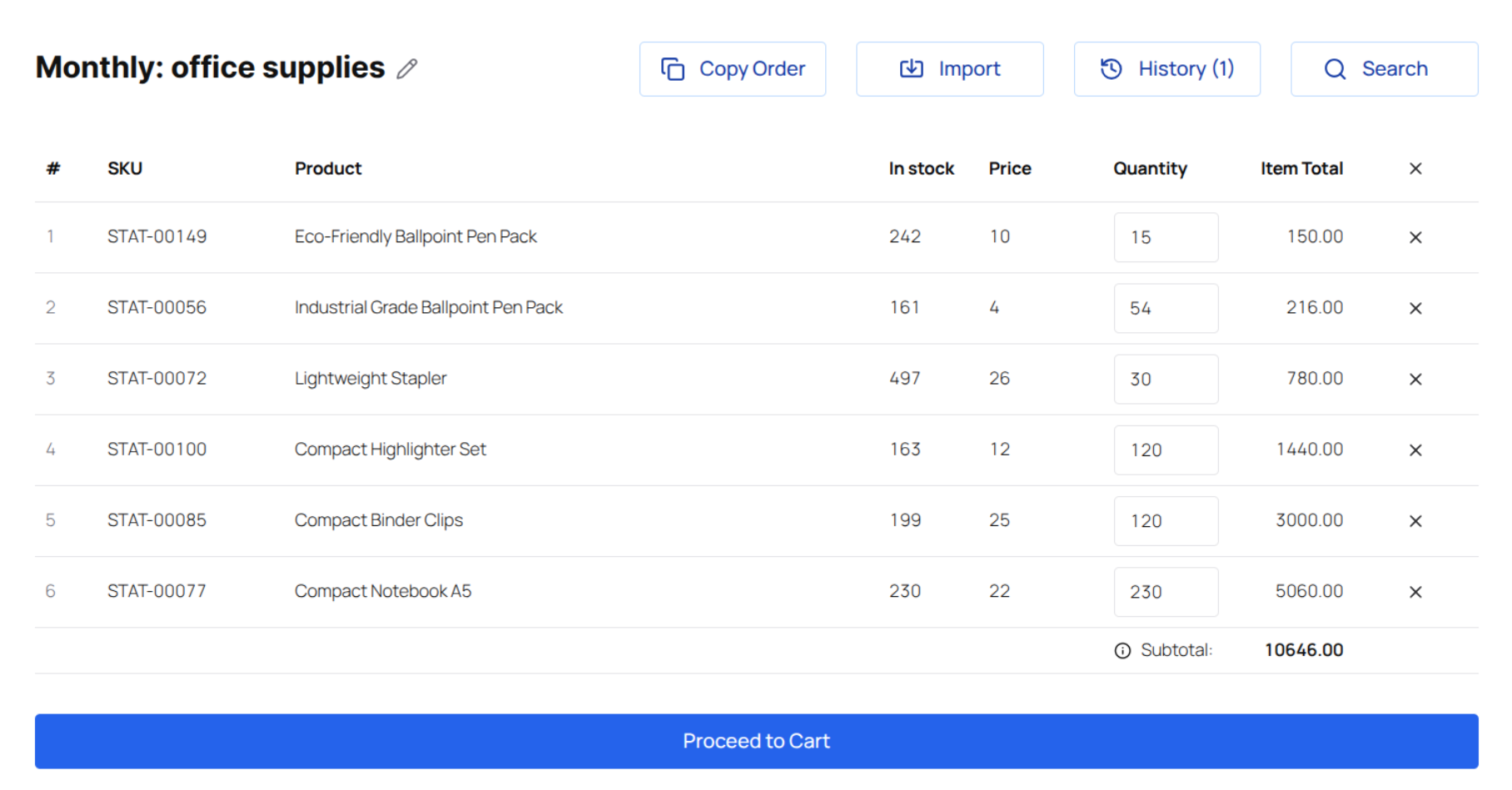Open History using the clock icon
Screen dimensions: 1512x790
coord(1110,68)
